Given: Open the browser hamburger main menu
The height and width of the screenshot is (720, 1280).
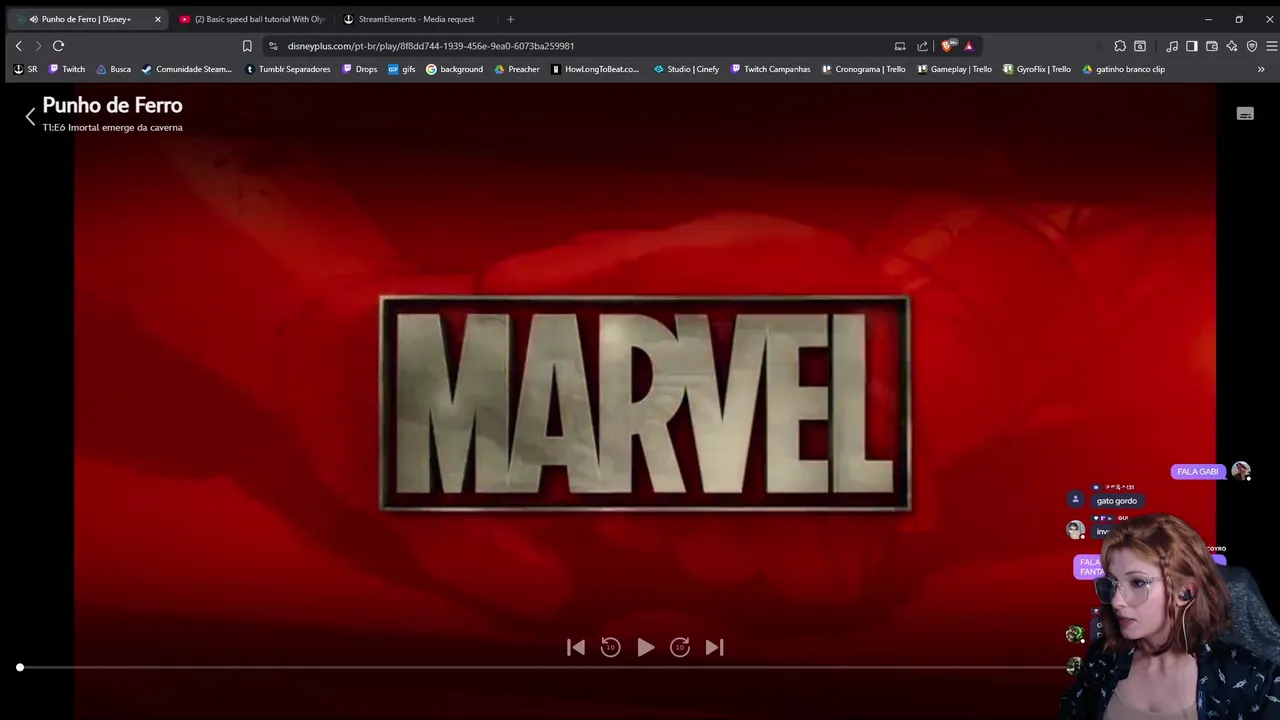Looking at the screenshot, I should coord(1271,46).
